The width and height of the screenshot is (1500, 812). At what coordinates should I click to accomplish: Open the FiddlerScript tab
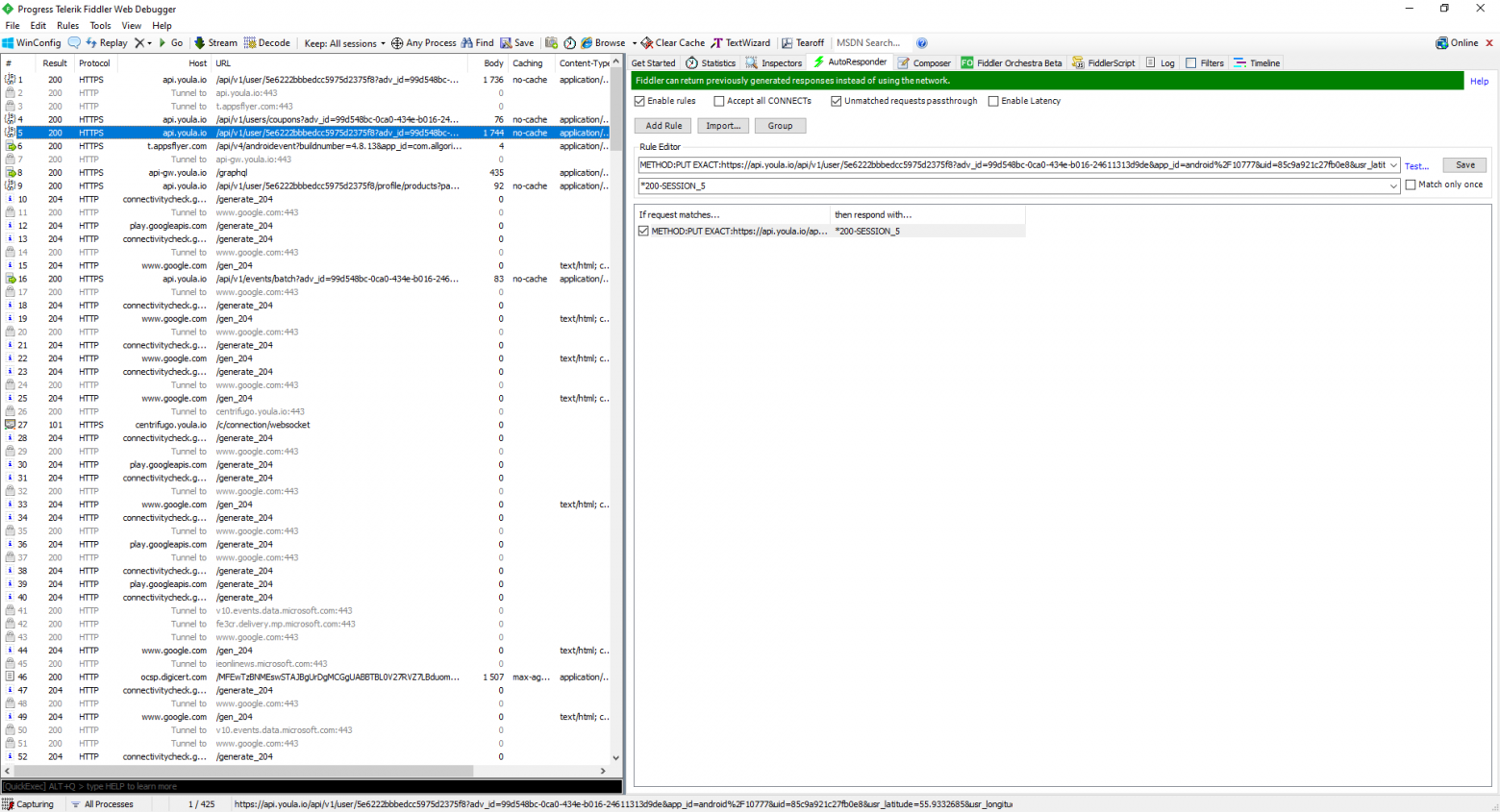click(x=1104, y=63)
